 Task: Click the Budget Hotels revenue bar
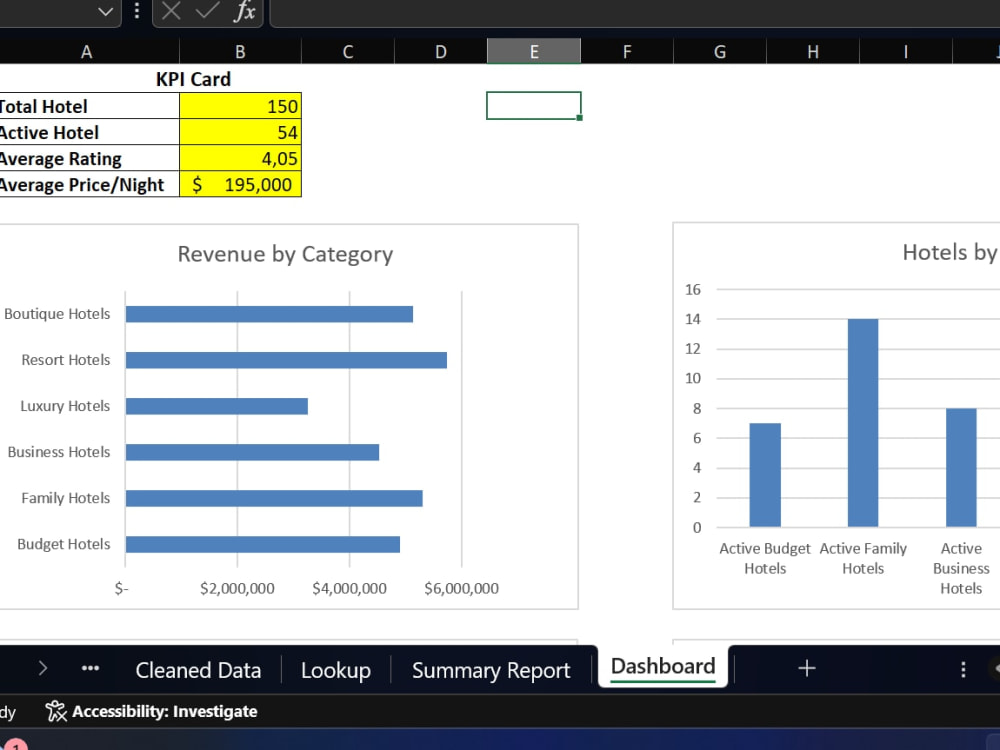pos(263,544)
